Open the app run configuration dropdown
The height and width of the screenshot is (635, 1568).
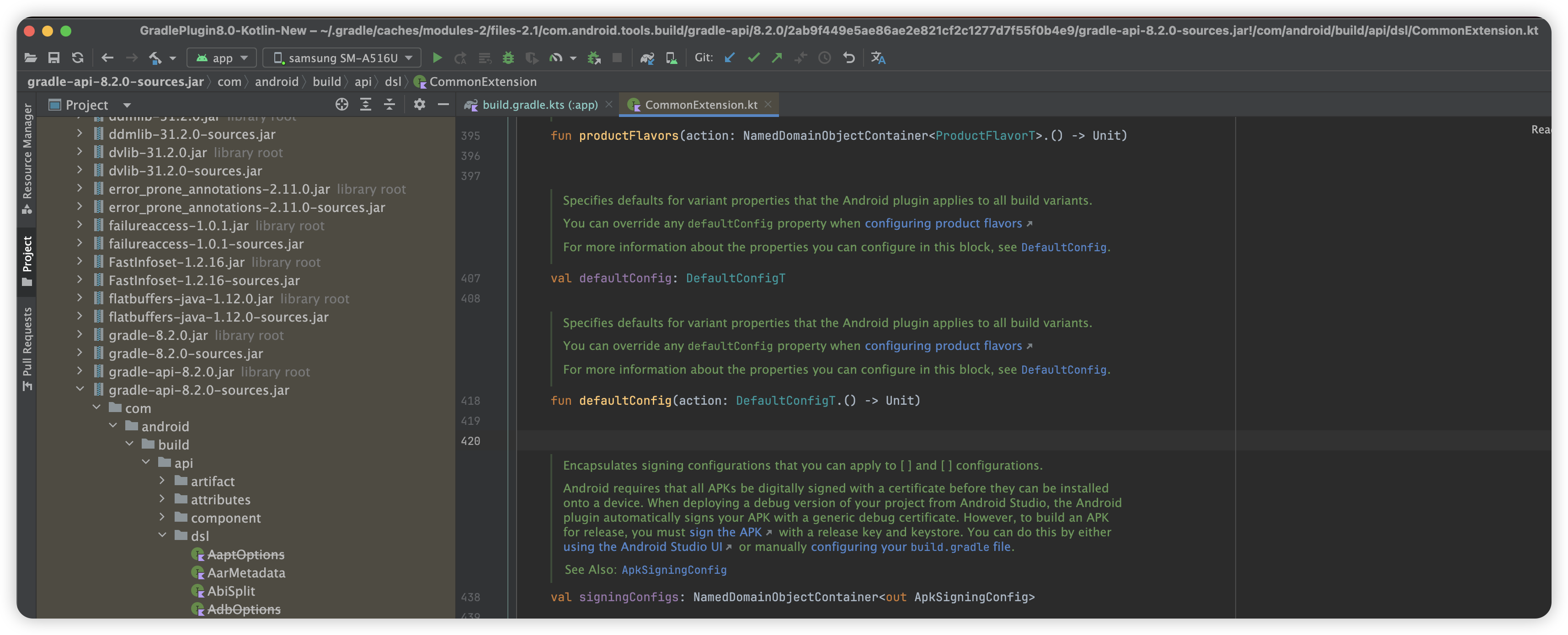222,58
